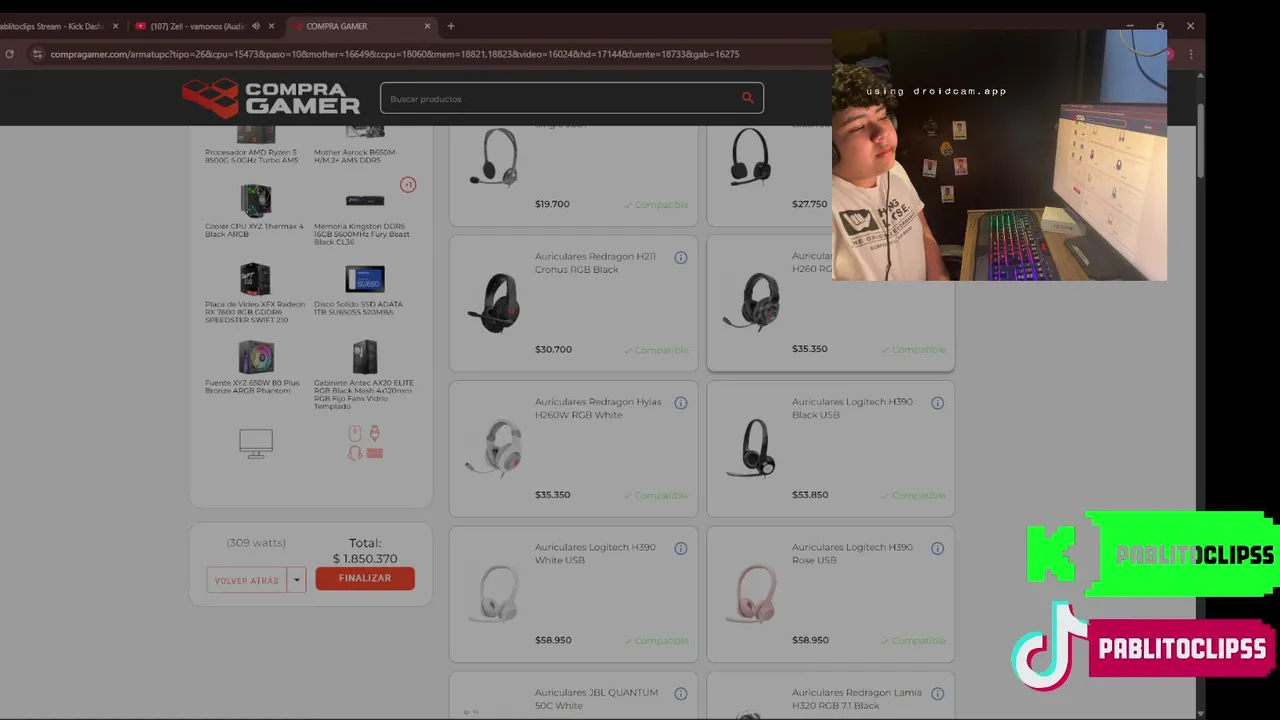Mute audio on the YouTube tab
The image size is (1280, 720).
click(x=256, y=26)
